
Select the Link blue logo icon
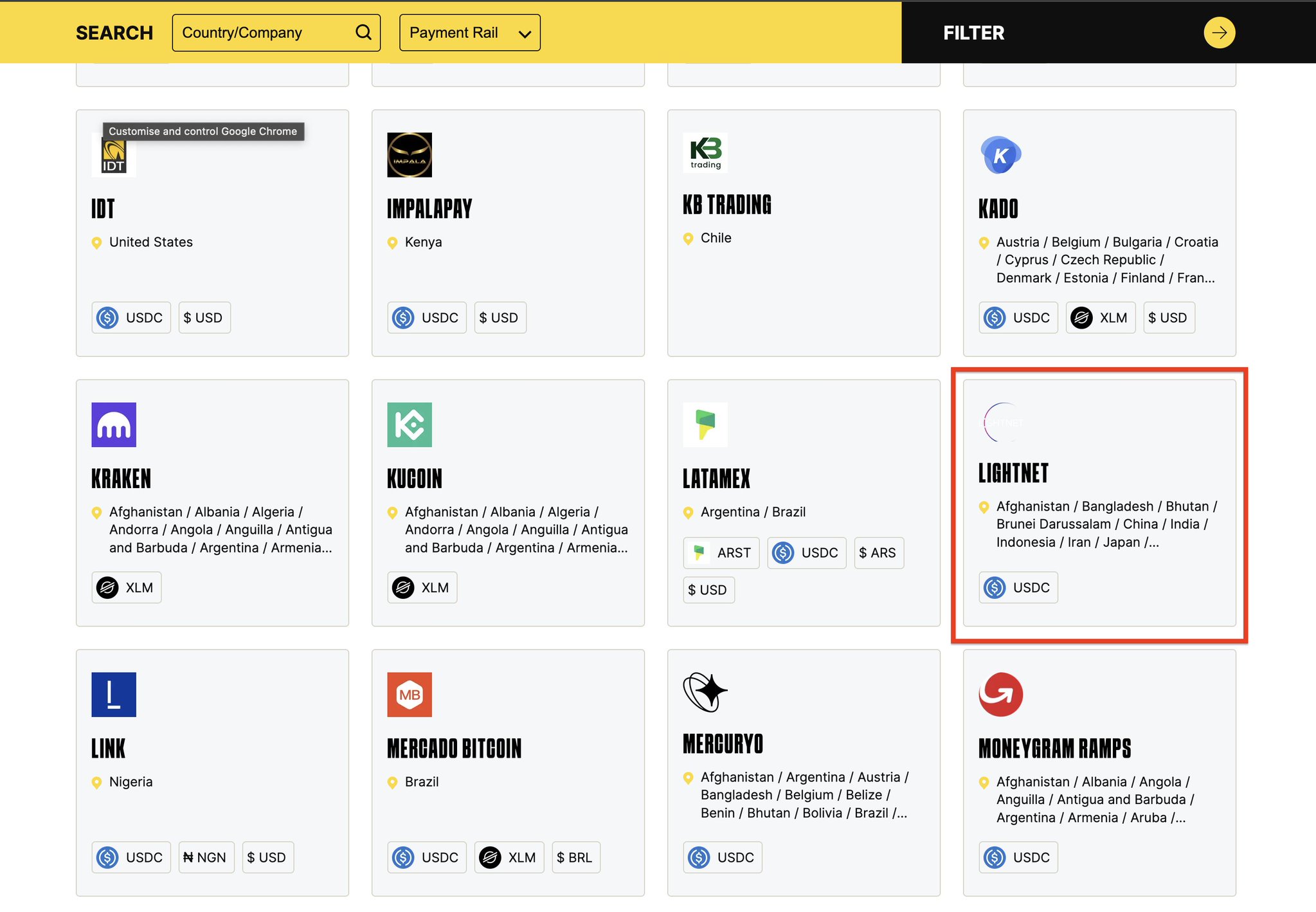[x=114, y=695]
